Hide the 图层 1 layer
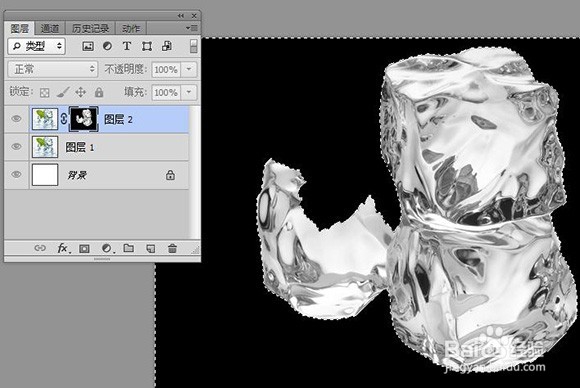Viewport: 580px width, 388px height. click(x=16, y=146)
